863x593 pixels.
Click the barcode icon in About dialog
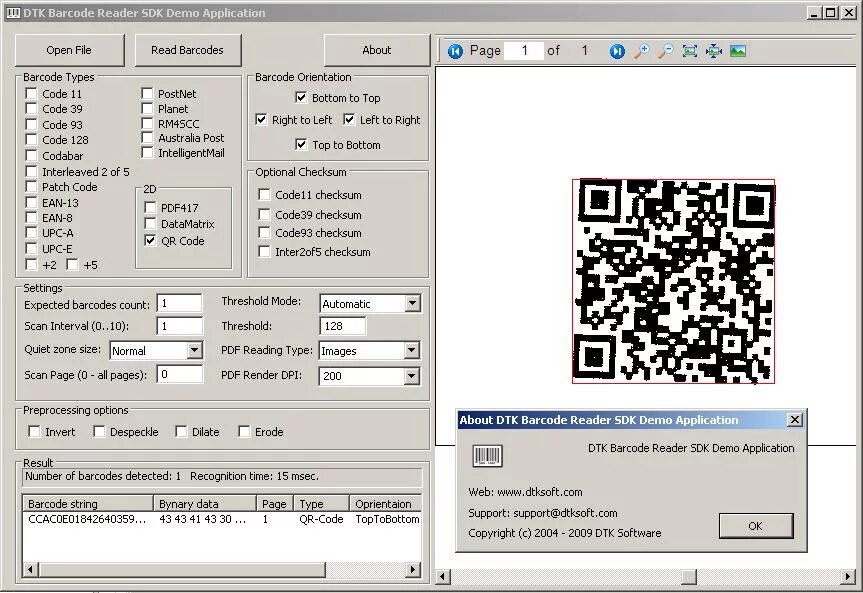[x=487, y=456]
